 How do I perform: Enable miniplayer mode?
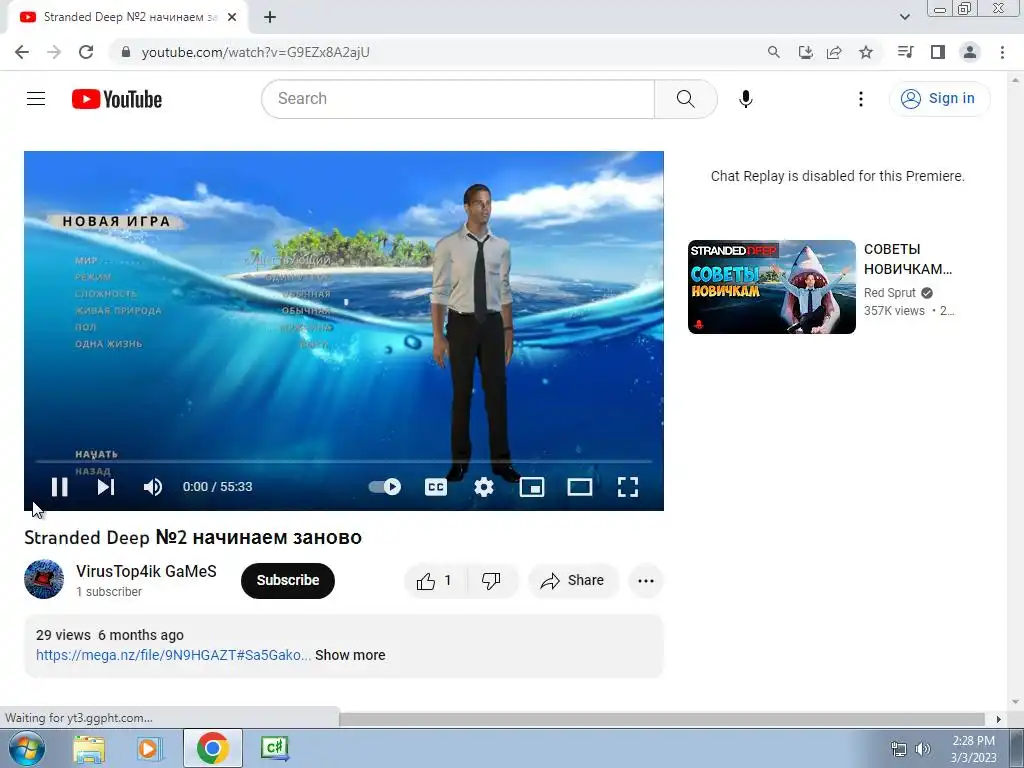(x=532, y=487)
